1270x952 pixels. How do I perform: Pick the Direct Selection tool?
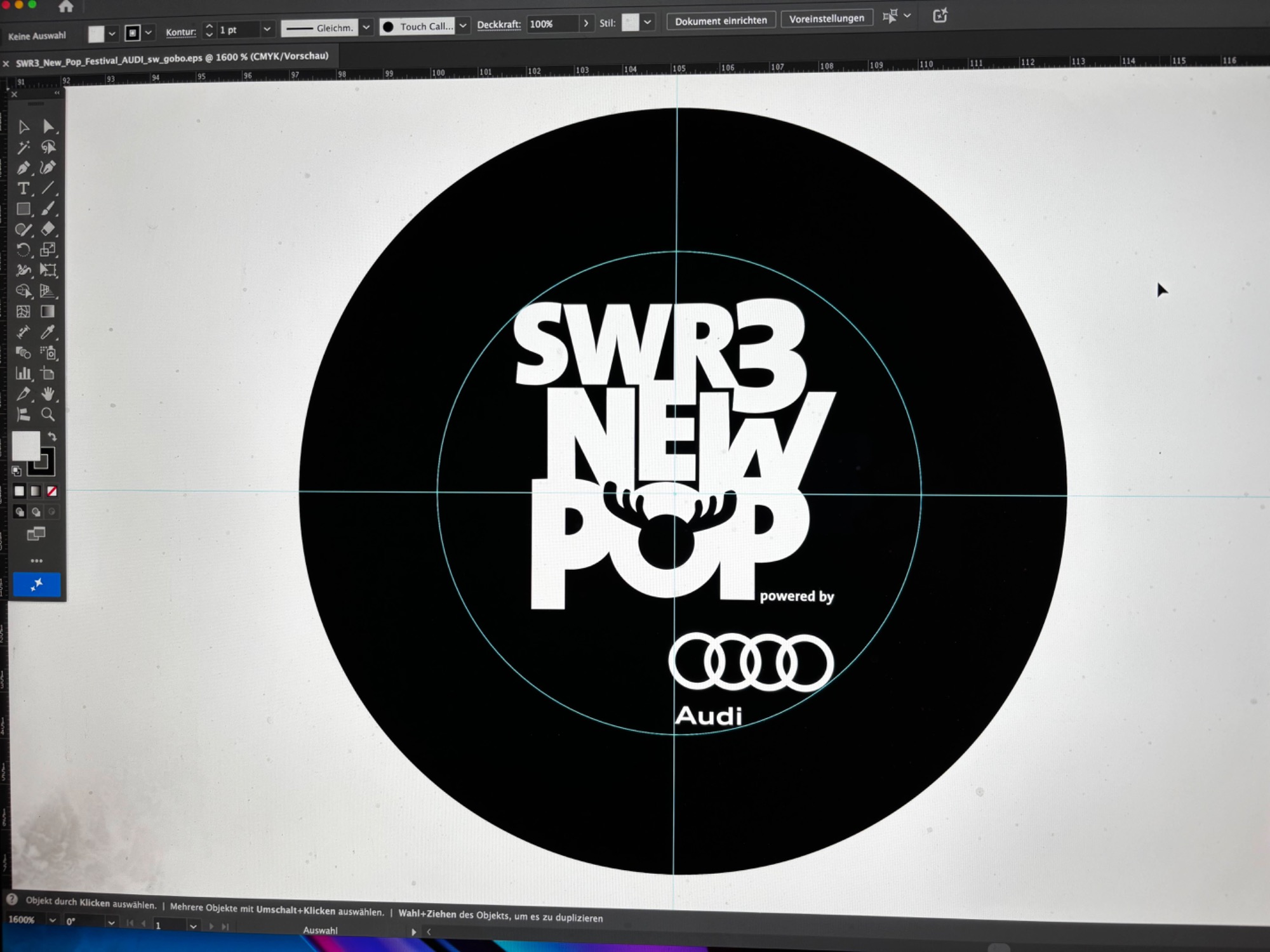(48, 127)
